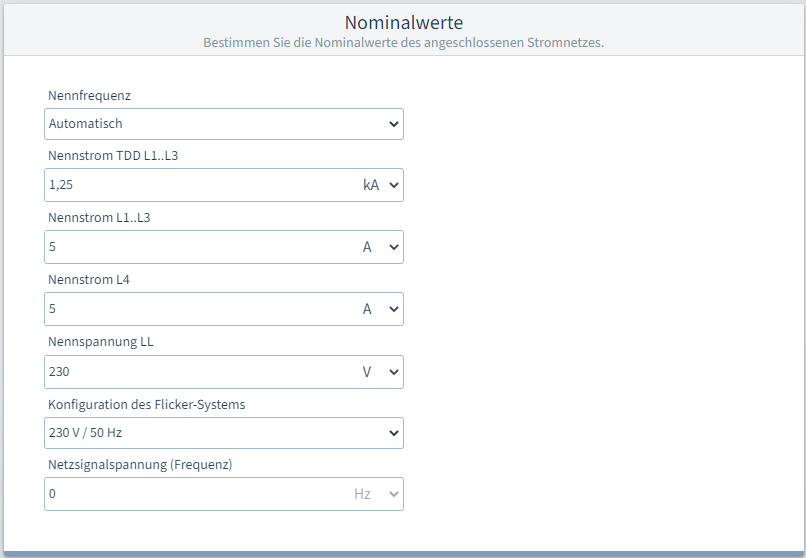Open the kA unit selector for Nennstrom TDD
This screenshot has width=806, height=558.
click(x=380, y=185)
